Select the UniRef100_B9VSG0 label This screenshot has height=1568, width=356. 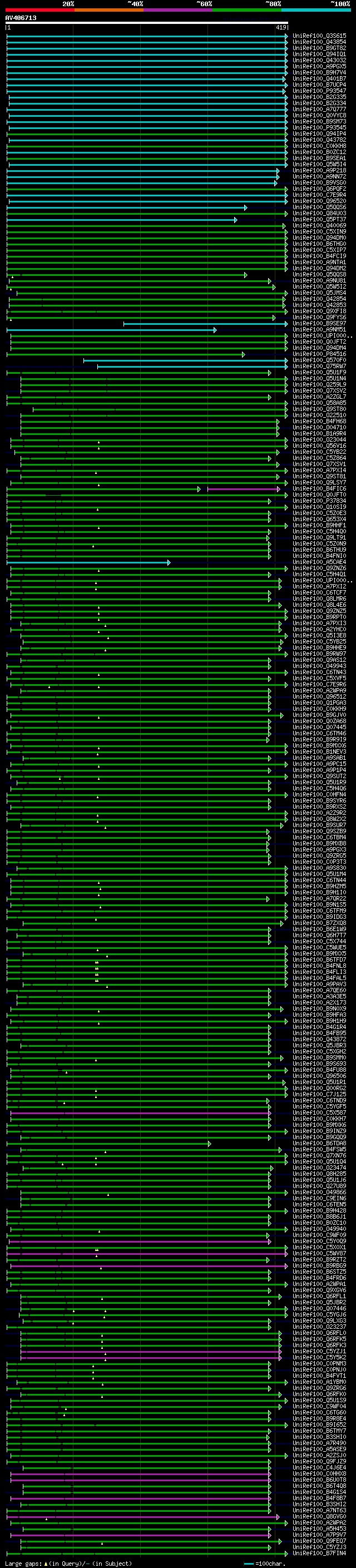319,182
